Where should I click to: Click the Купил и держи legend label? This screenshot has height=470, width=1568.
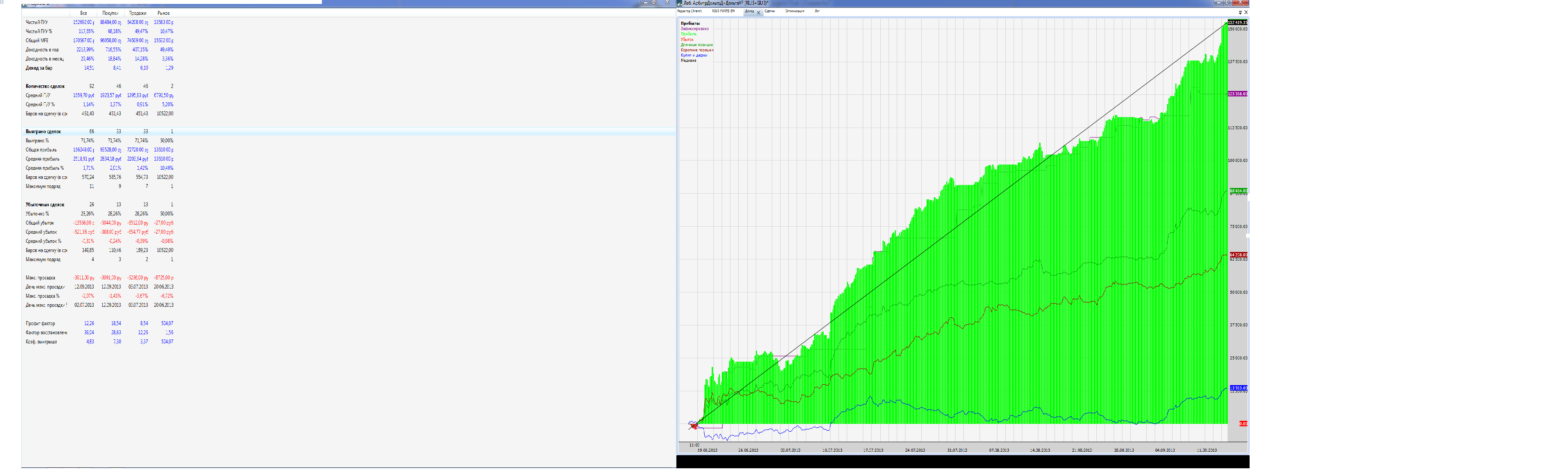tap(693, 55)
